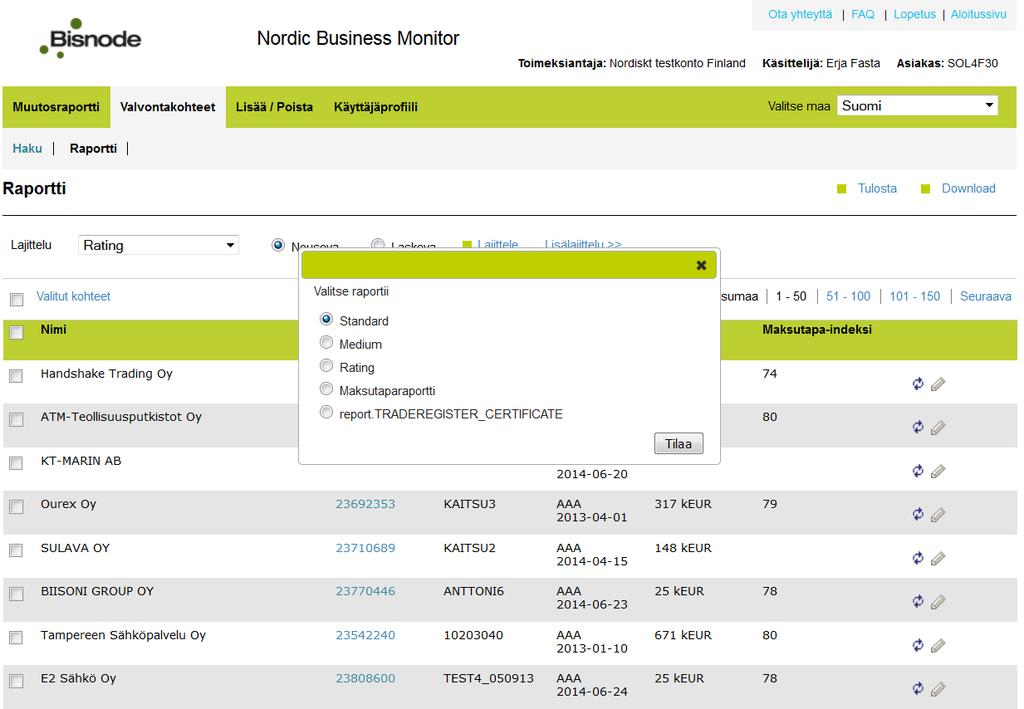Open company number 23808600 link
This screenshot has height=709, width=1024.
click(x=365, y=678)
